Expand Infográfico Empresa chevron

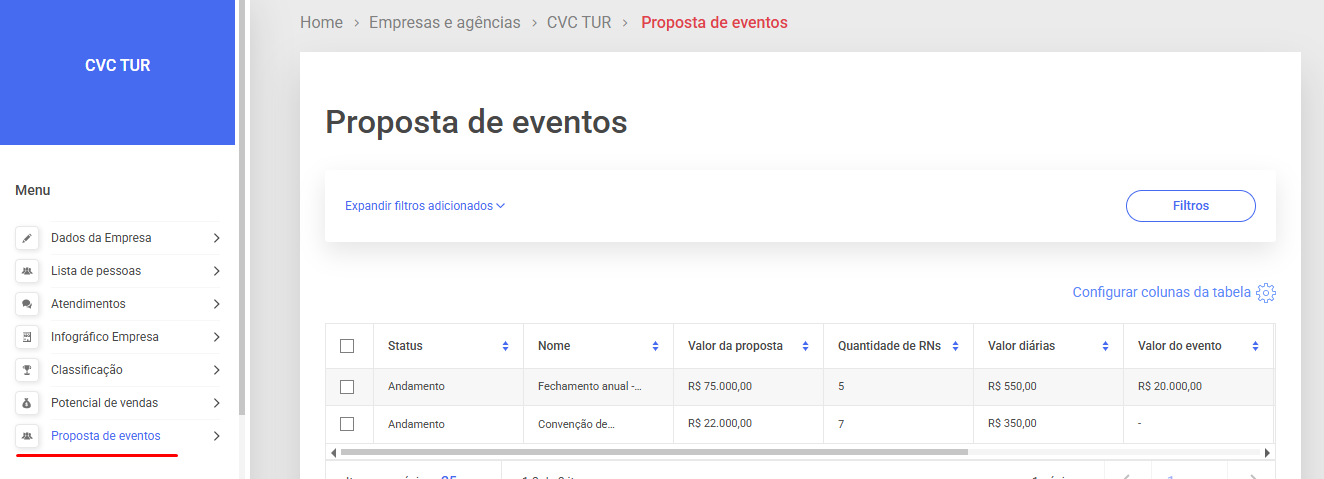tap(216, 337)
